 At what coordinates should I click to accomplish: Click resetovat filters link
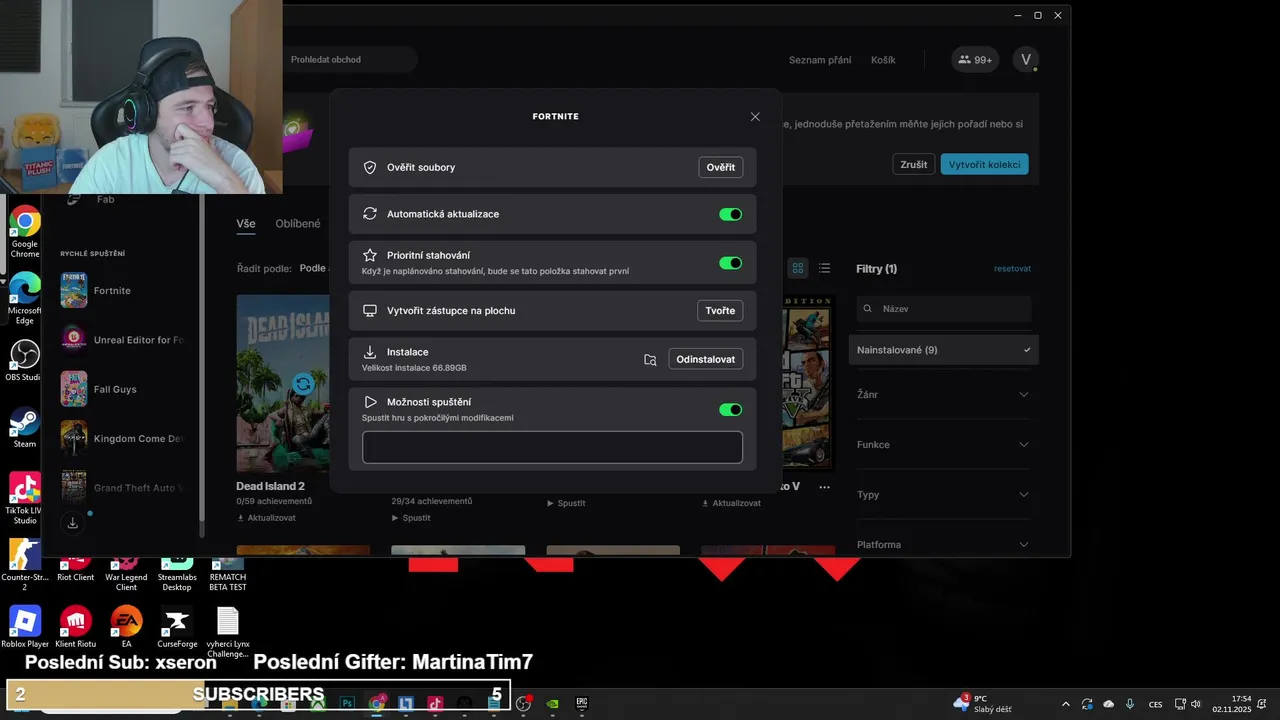point(1012,269)
